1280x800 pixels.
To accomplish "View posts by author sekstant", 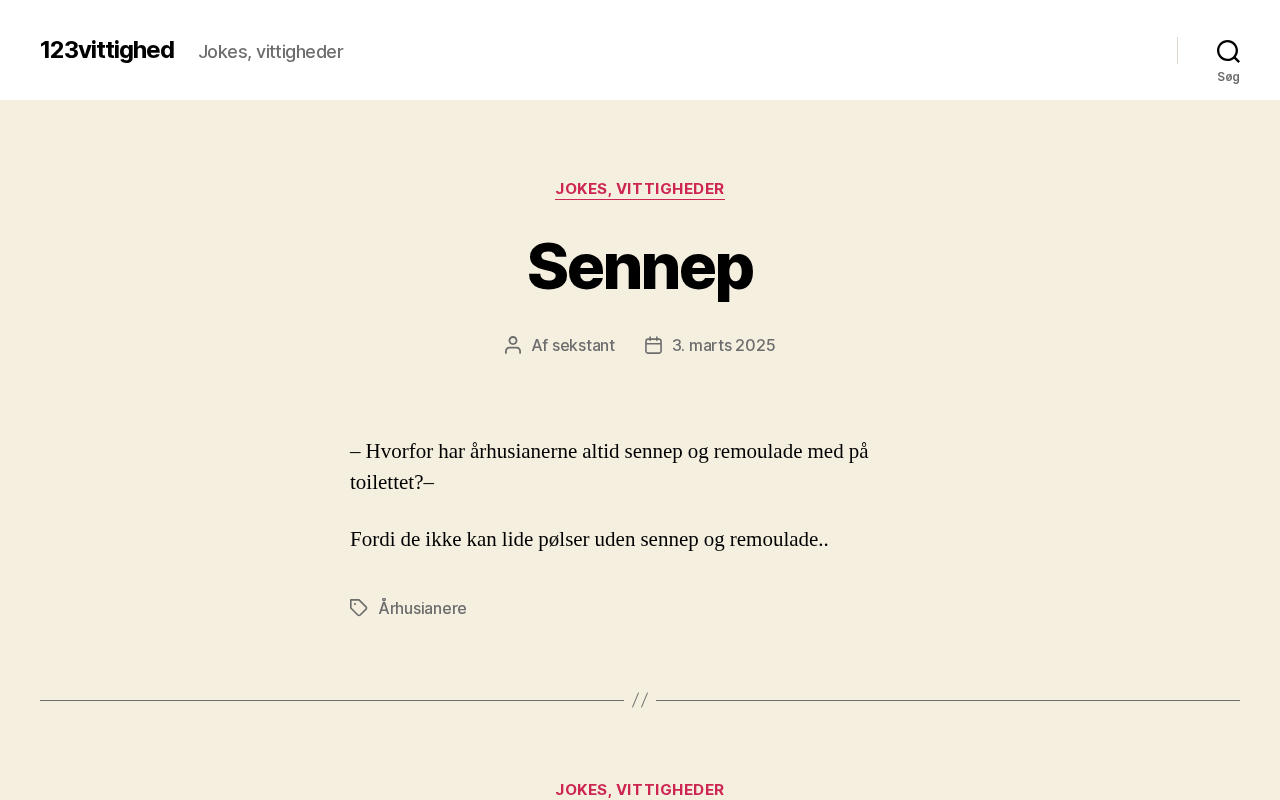I will coord(583,345).
